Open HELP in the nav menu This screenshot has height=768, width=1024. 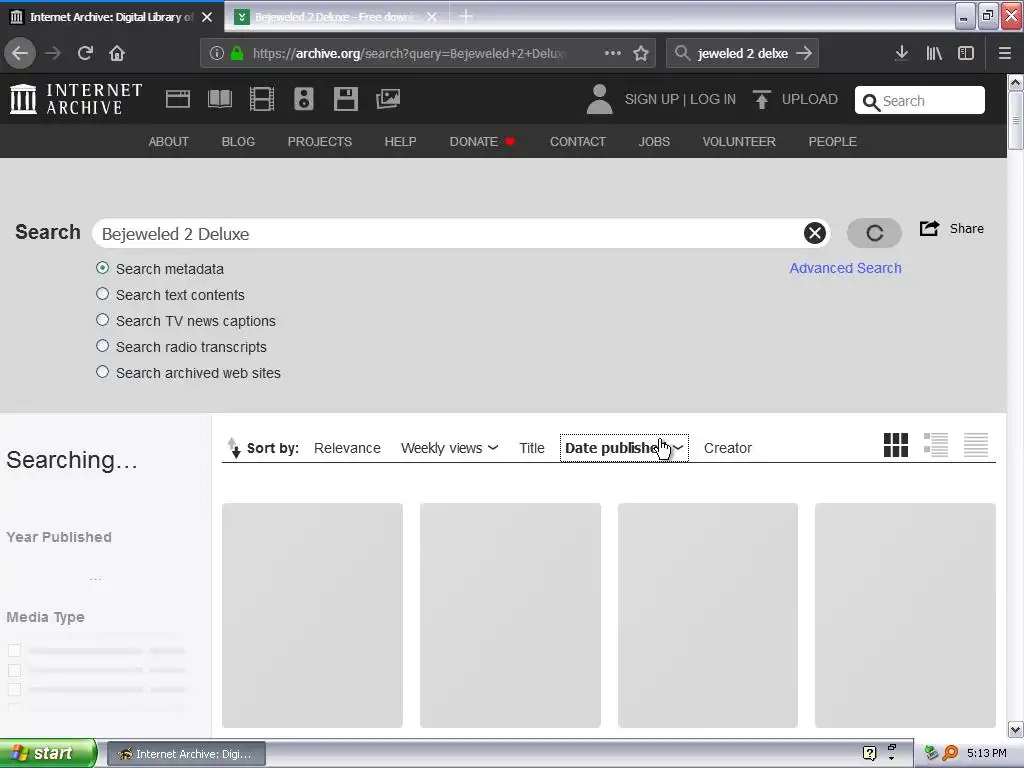pyautogui.click(x=400, y=142)
